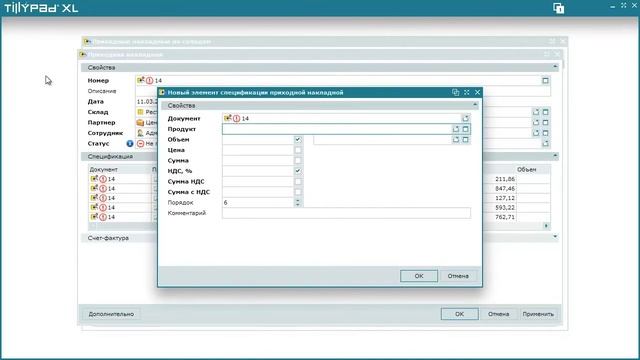Select the table cell with value 847,46

tap(504, 189)
